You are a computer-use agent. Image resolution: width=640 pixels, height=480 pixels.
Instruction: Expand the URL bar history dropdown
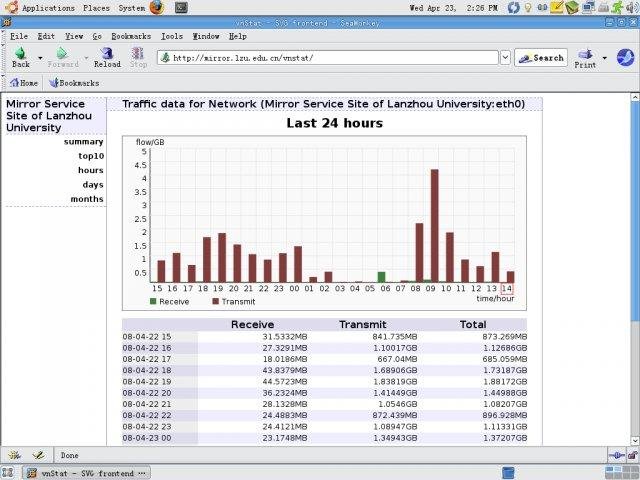(x=505, y=58)
